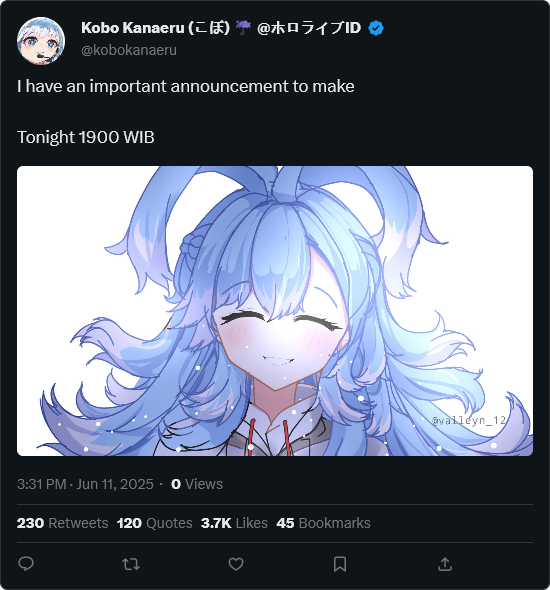Show who gave the 3.7K Likes

[x=234, y=523]
